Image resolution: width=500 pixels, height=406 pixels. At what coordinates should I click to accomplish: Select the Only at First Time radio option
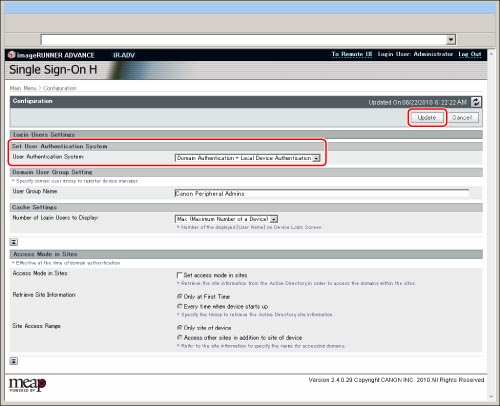(180, 296)
